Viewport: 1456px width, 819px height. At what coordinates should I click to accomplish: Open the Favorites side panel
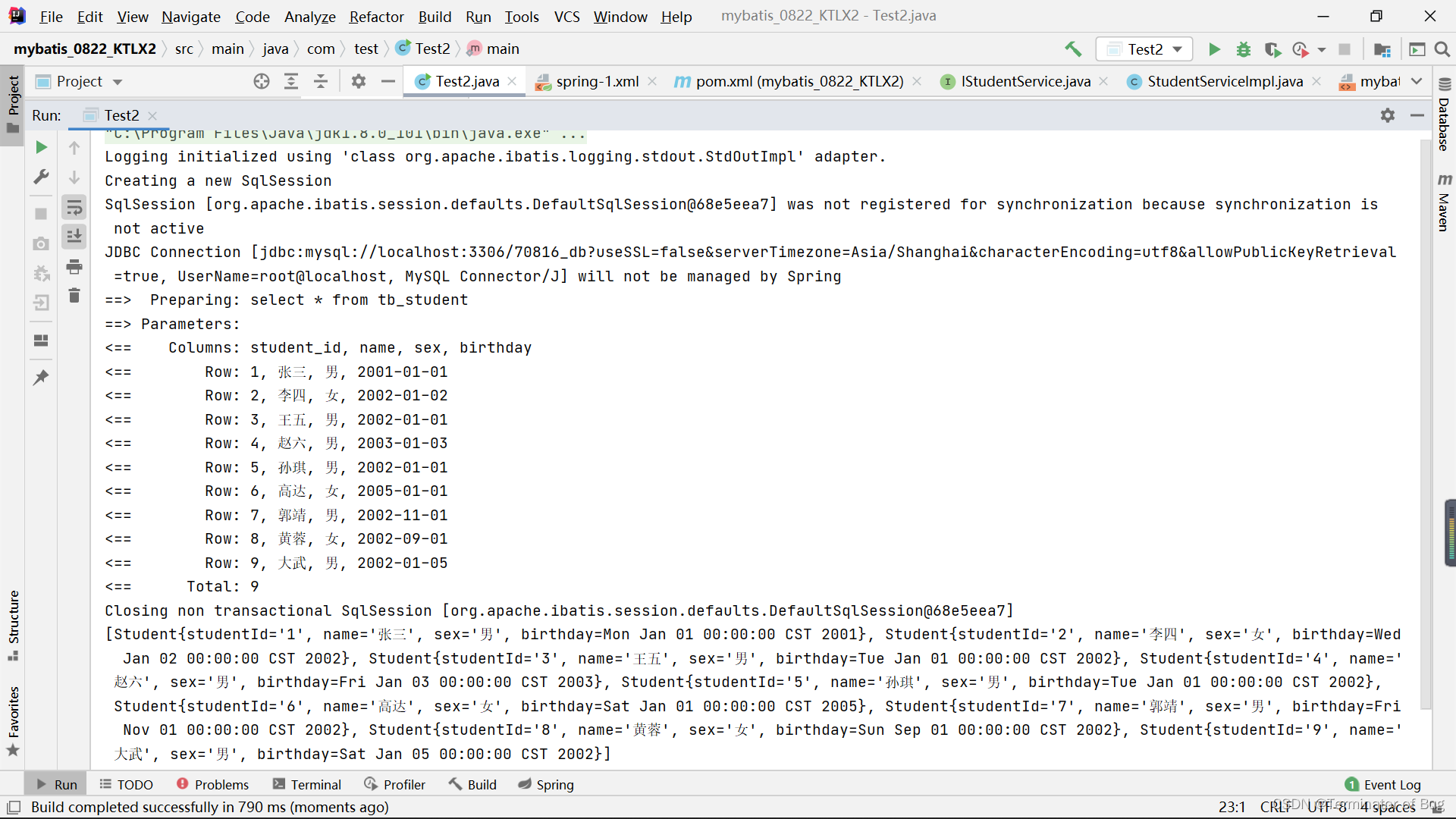pos(13,720)
